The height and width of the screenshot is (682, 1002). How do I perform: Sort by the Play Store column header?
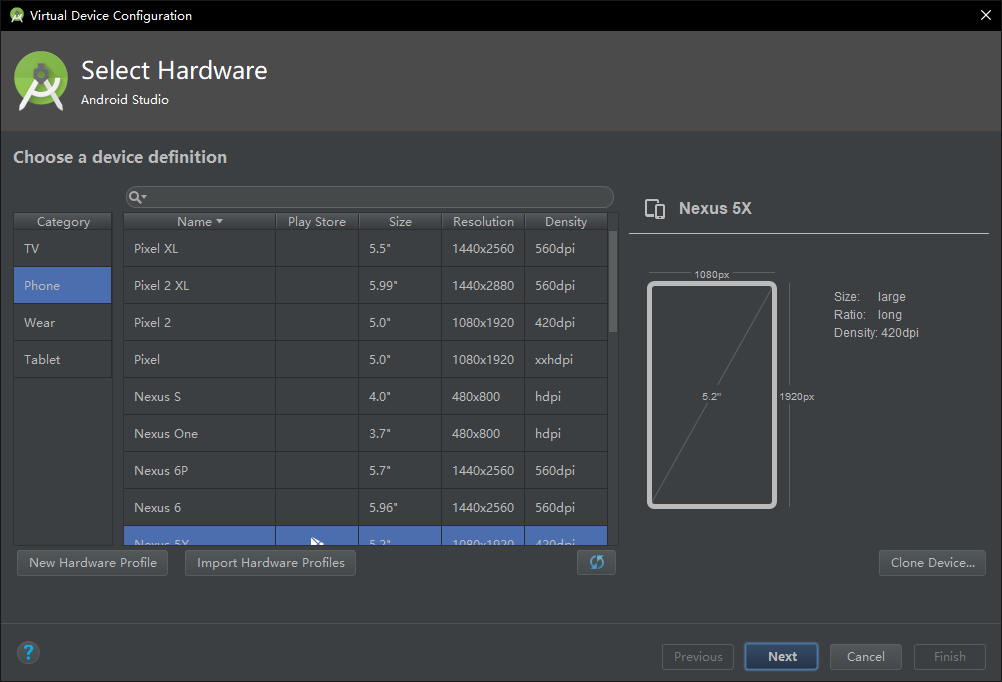tap(317, 222)
